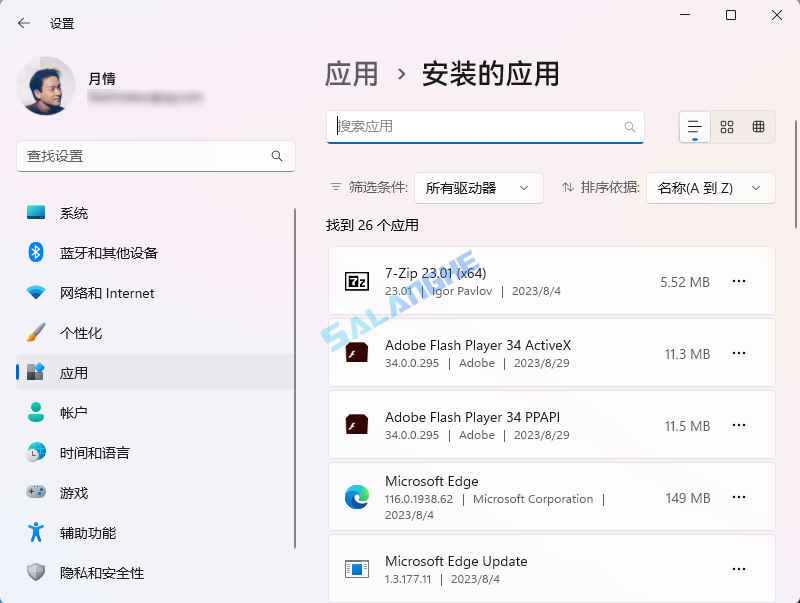The image size is (800, 603).
Task: Switch to list view layout
Action: 694,127
